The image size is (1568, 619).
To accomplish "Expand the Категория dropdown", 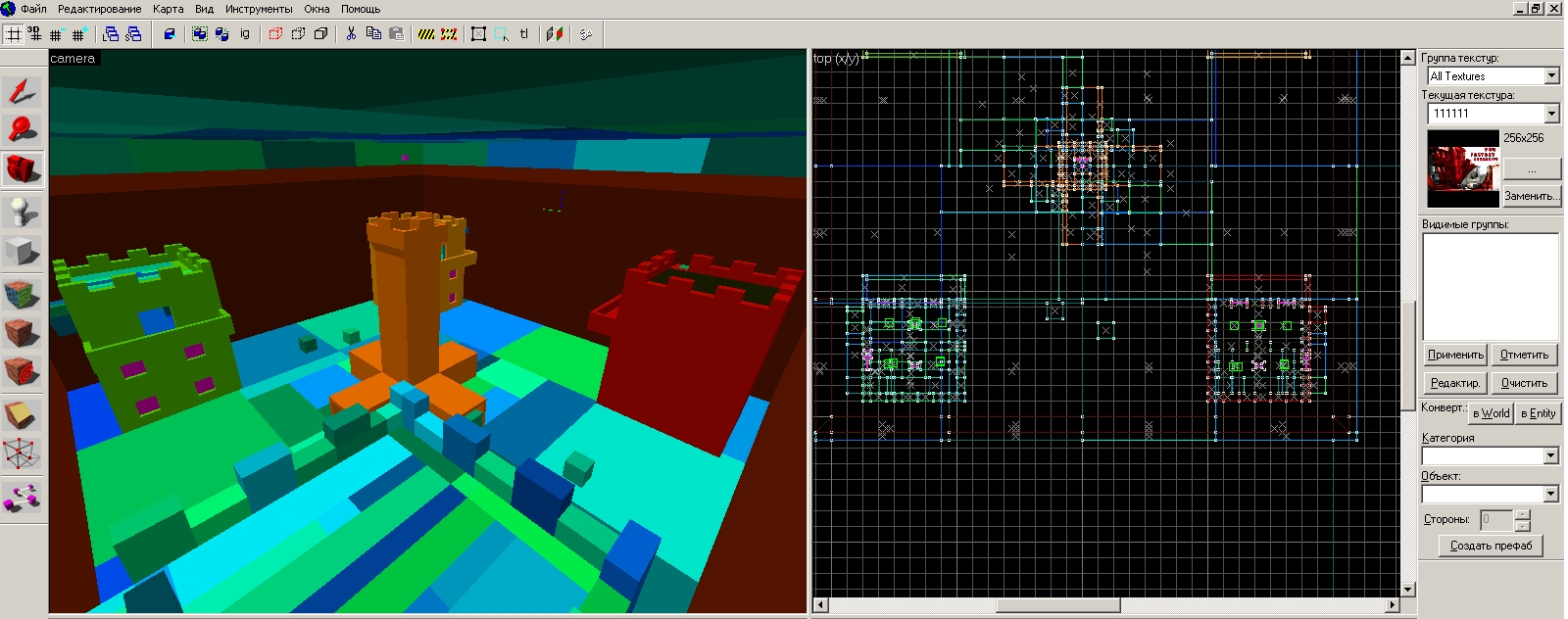I will [x=1550, y=456].
